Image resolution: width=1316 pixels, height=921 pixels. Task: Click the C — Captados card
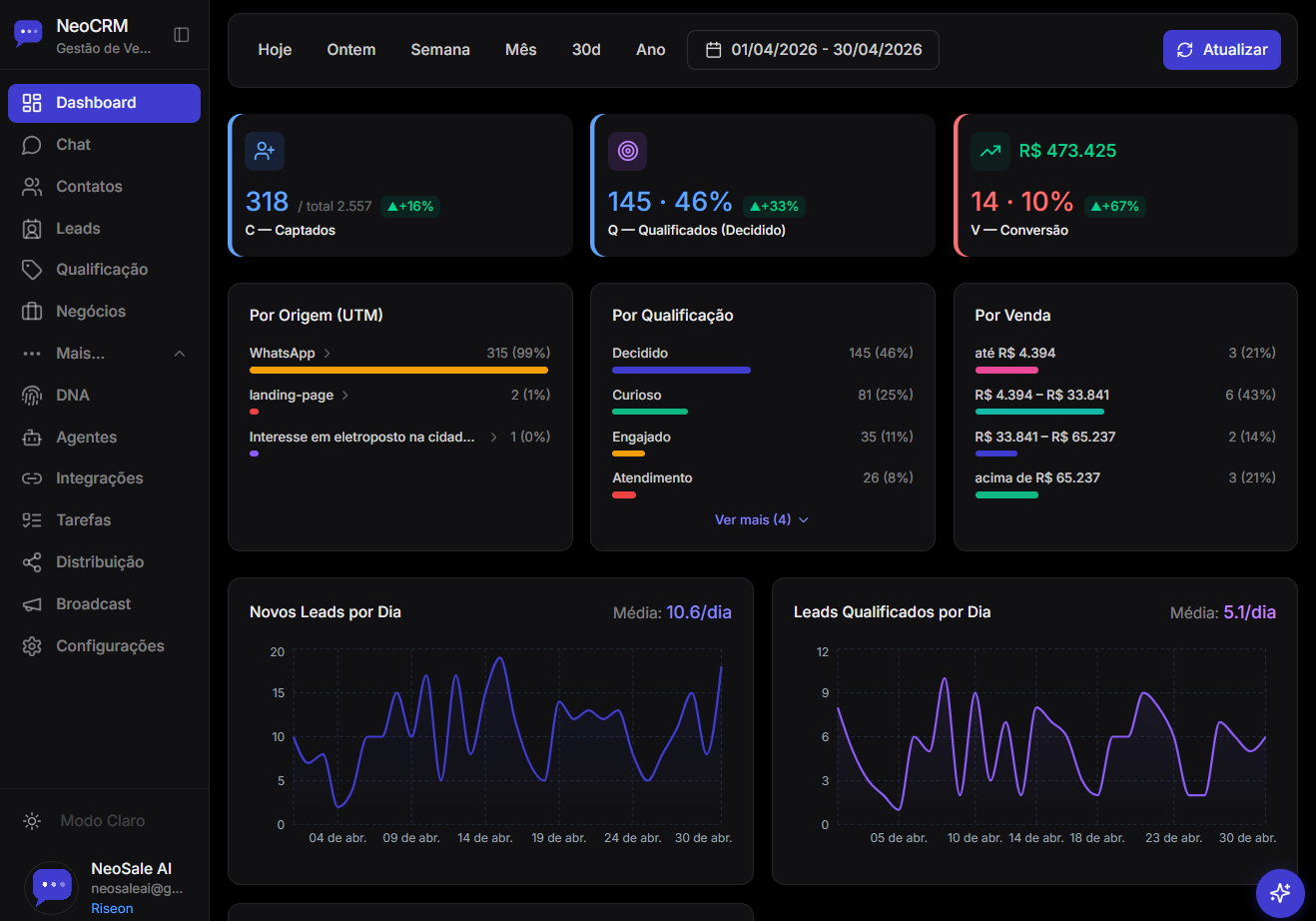(x=401, y=185)
